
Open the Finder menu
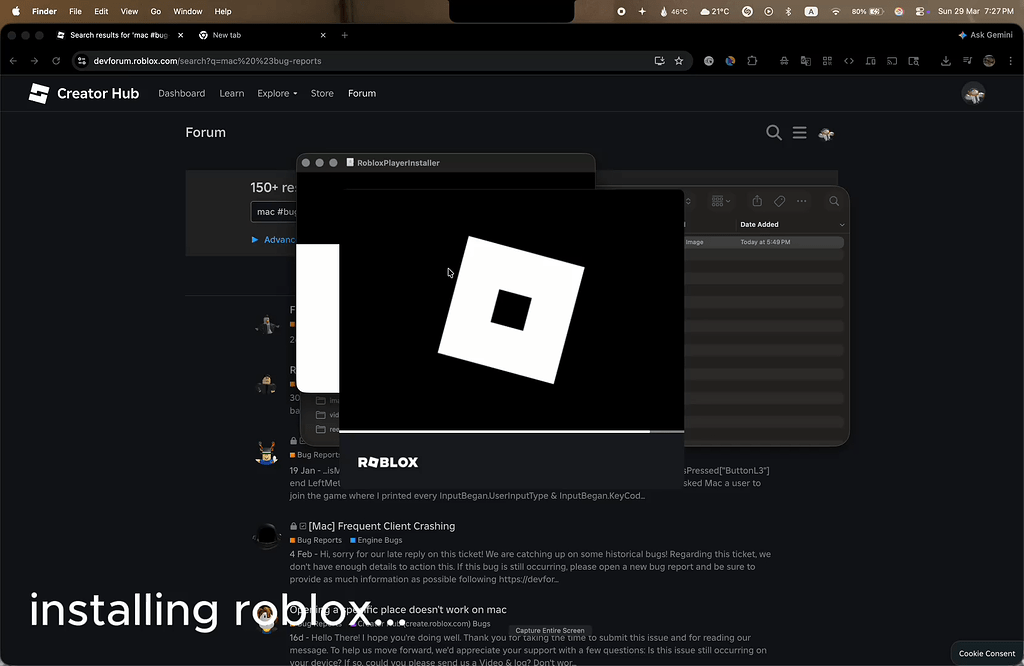[x=44, y=11]
